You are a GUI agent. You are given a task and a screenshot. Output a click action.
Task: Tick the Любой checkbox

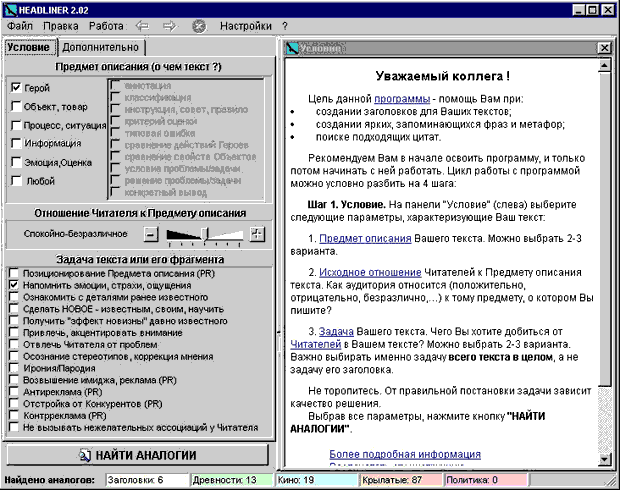(x=16, y=181)
